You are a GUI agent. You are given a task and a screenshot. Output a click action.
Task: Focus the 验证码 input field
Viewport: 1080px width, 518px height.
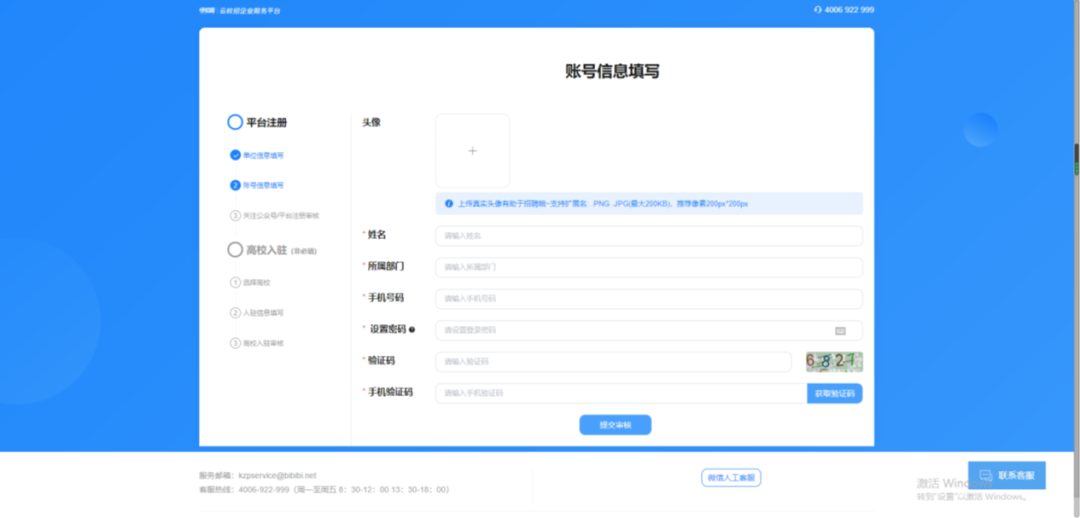point(613,362)
